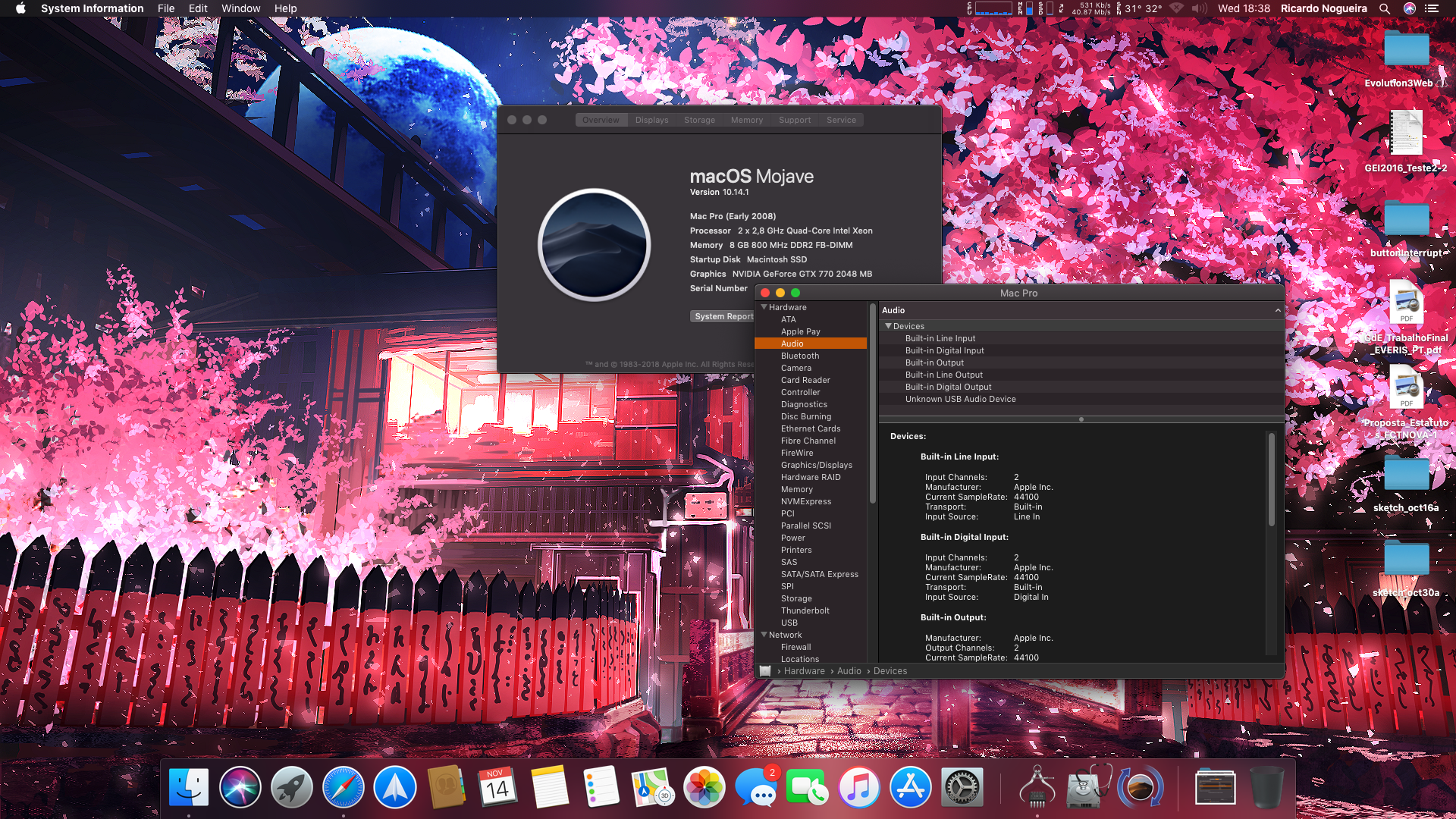Open System Preferences gear in Dock
The height and width of the screenshot is (819, 1456).
click(962, 787)
